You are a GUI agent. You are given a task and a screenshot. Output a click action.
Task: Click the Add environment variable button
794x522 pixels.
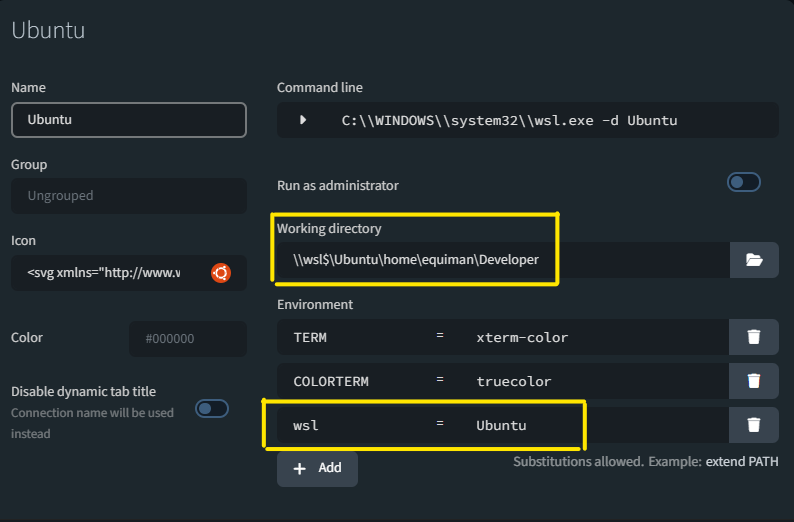point(317,468)
